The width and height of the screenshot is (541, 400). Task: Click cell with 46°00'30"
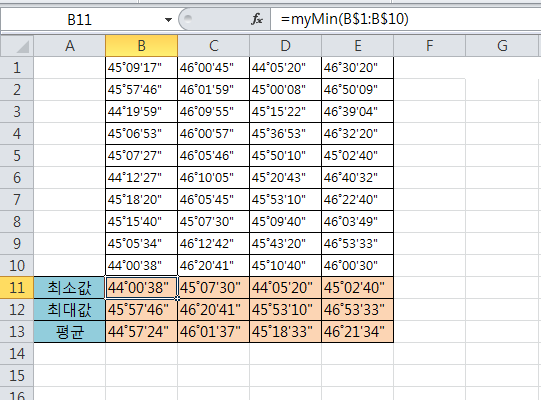(357, 266)
